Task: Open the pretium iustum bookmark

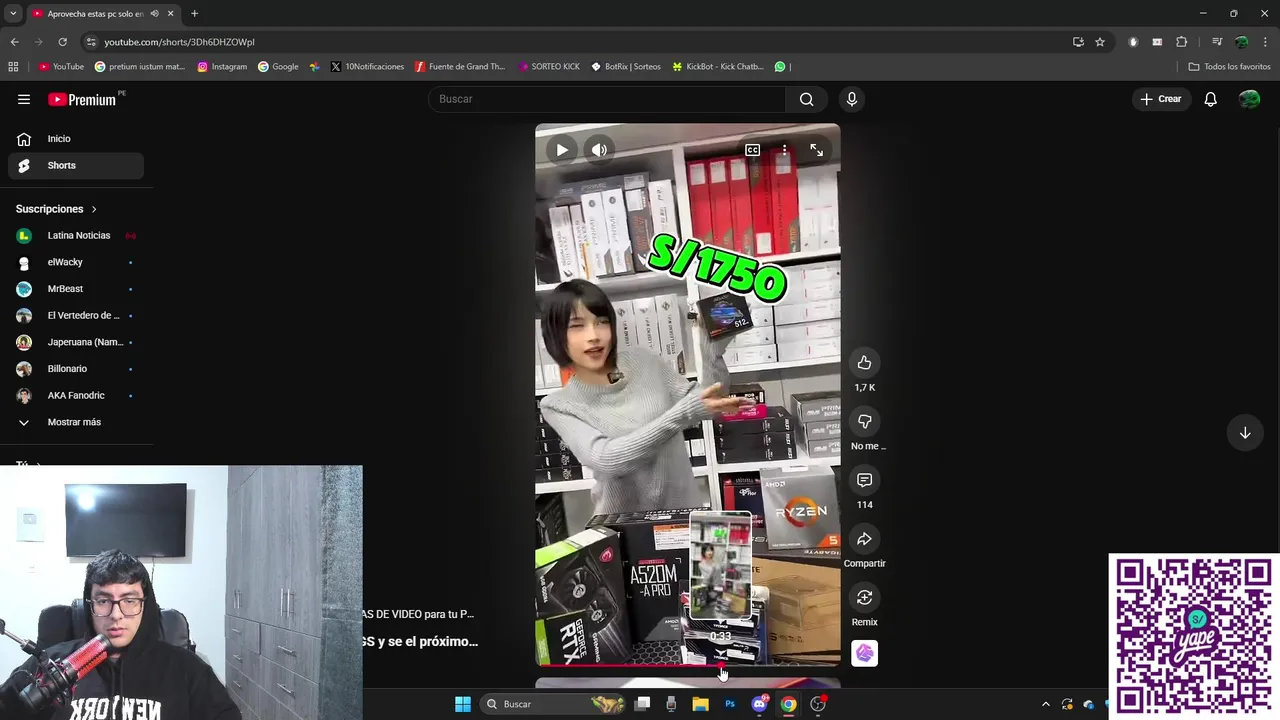Action: tap(140, 67)
